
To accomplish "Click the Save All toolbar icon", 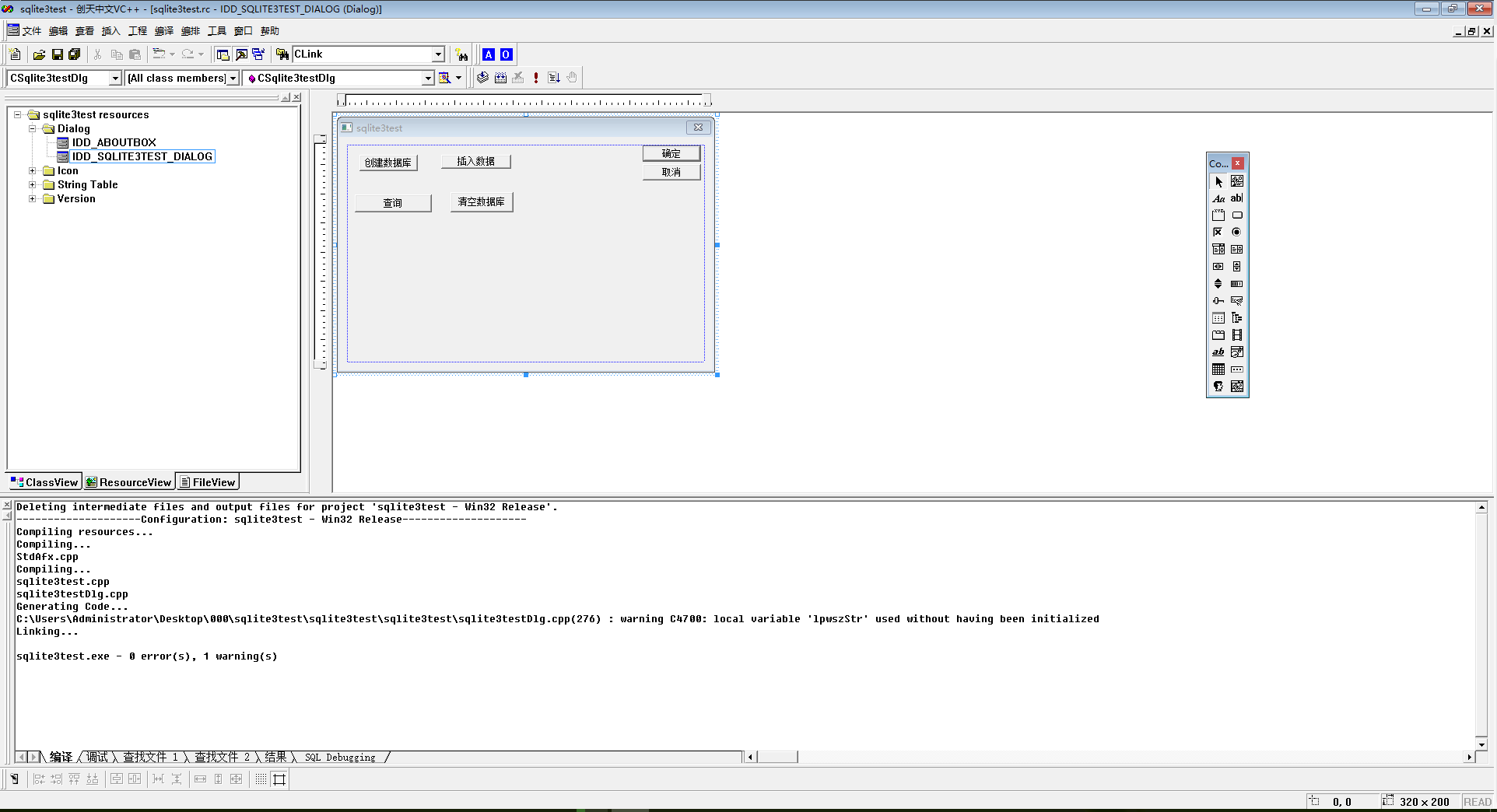I will [x=75, y=54].
